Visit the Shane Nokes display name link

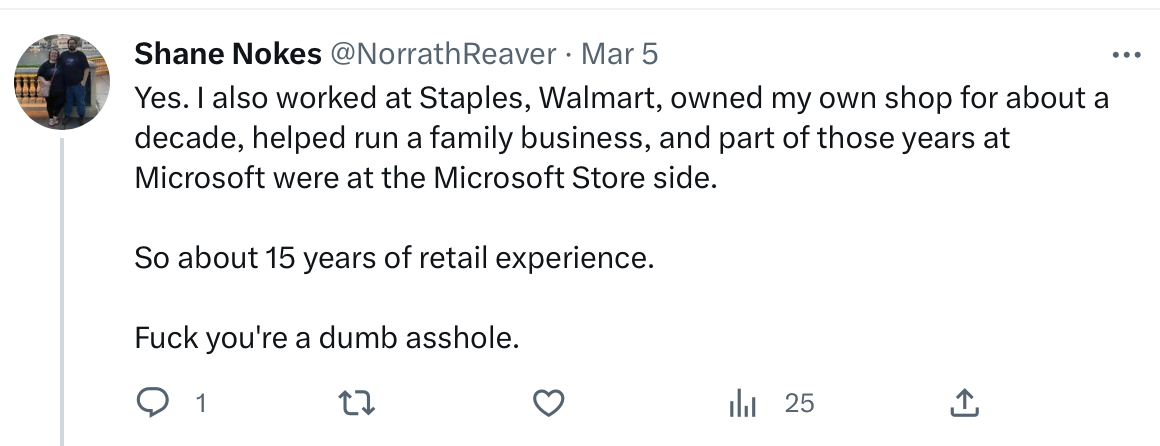tap(228, 54)
